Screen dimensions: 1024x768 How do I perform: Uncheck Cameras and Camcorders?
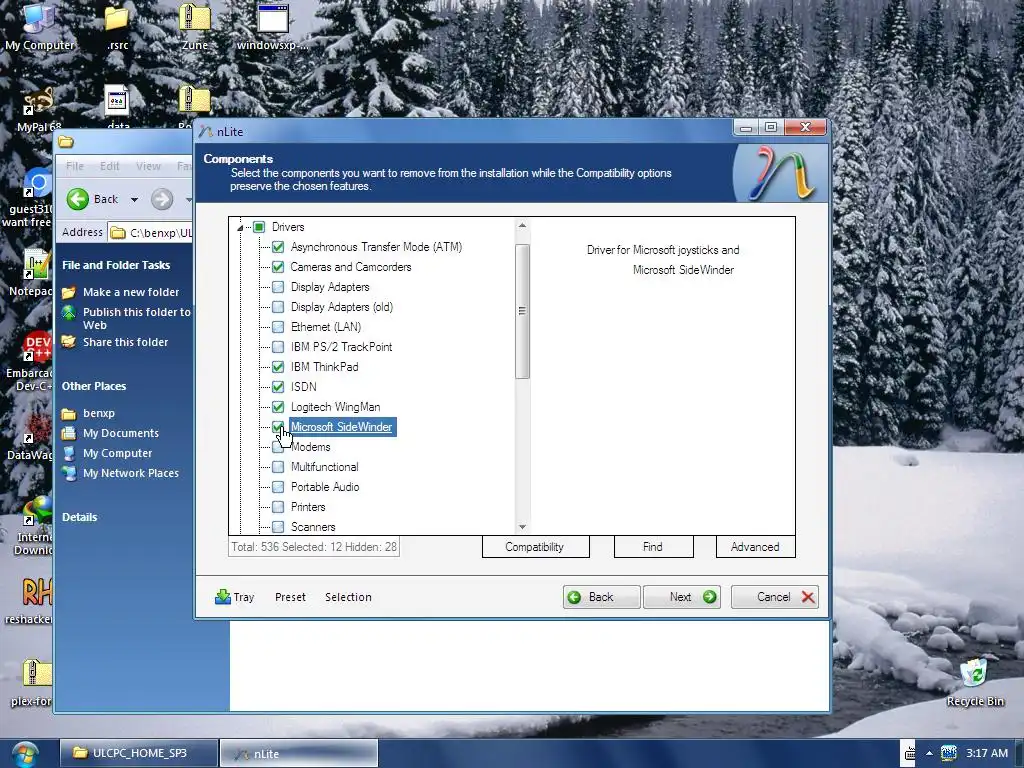(x=278, y=266)
